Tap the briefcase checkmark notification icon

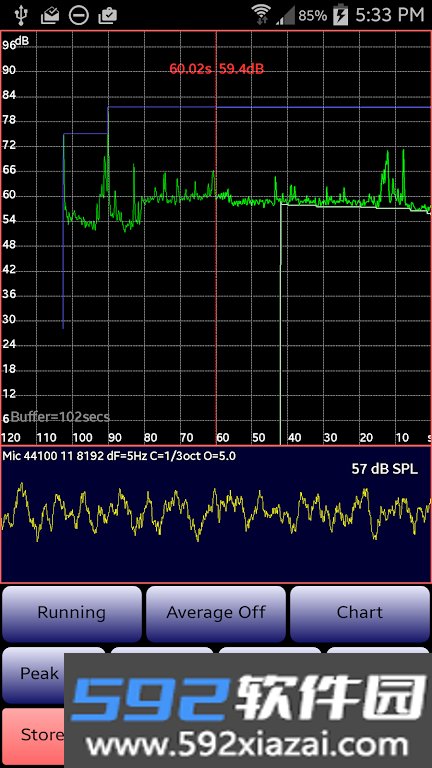coord(107,16)
